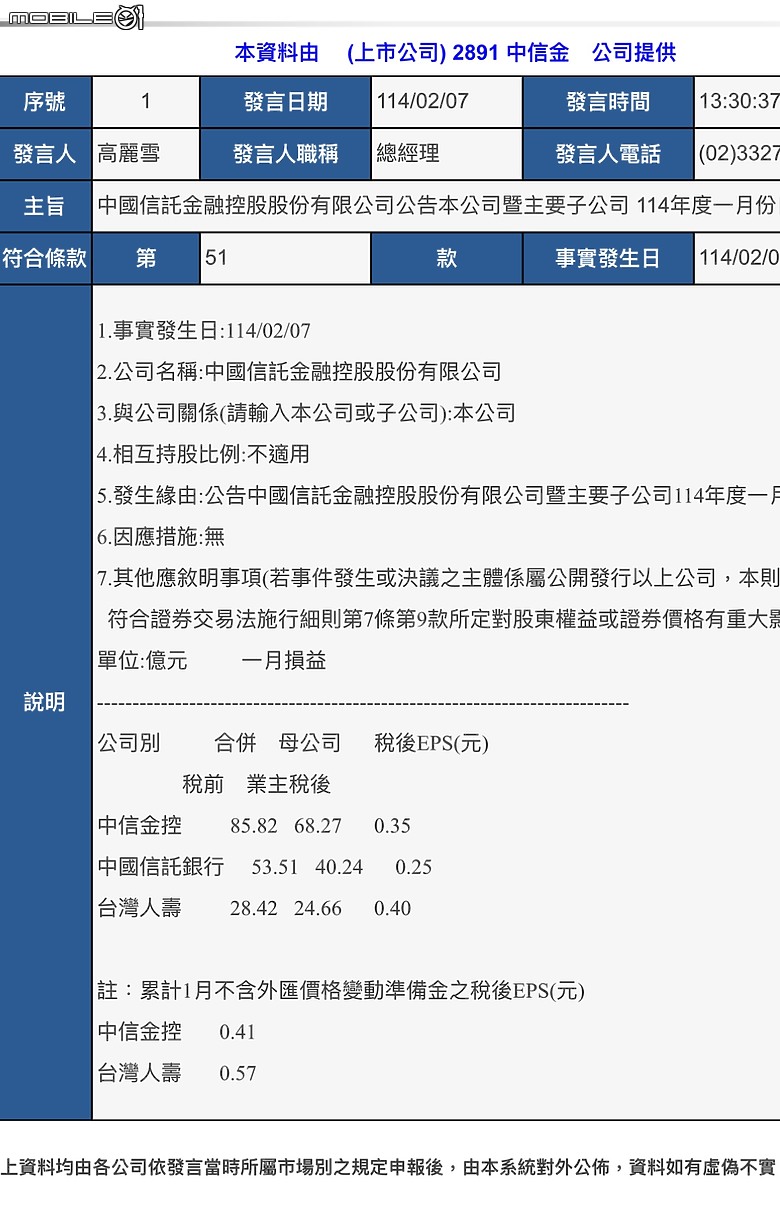Select 台灣人壽 after-tax value 24.66

(318, 908)
